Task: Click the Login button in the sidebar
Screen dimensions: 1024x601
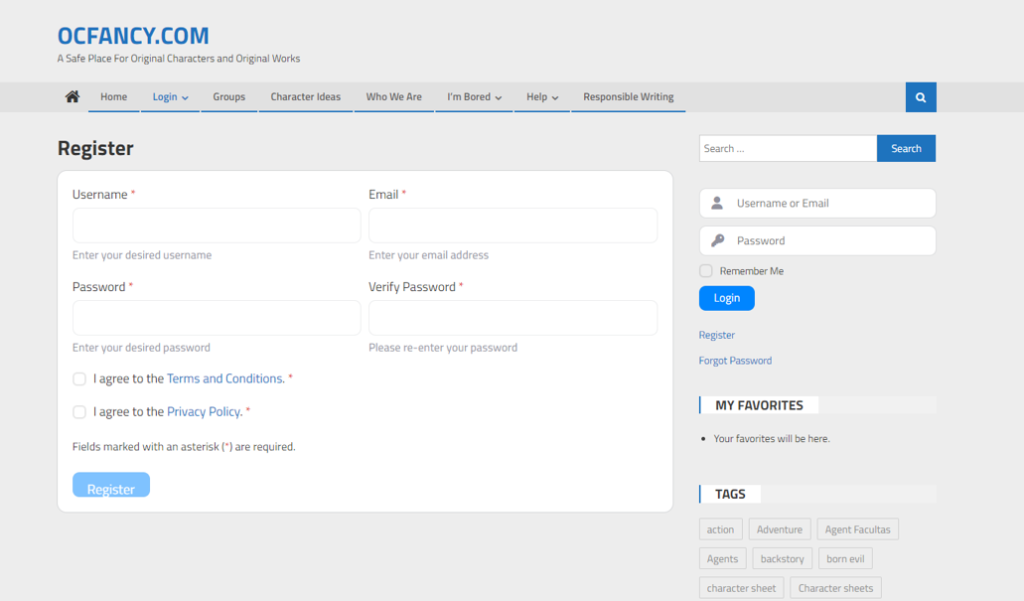Action: click(x=726, y=297)
